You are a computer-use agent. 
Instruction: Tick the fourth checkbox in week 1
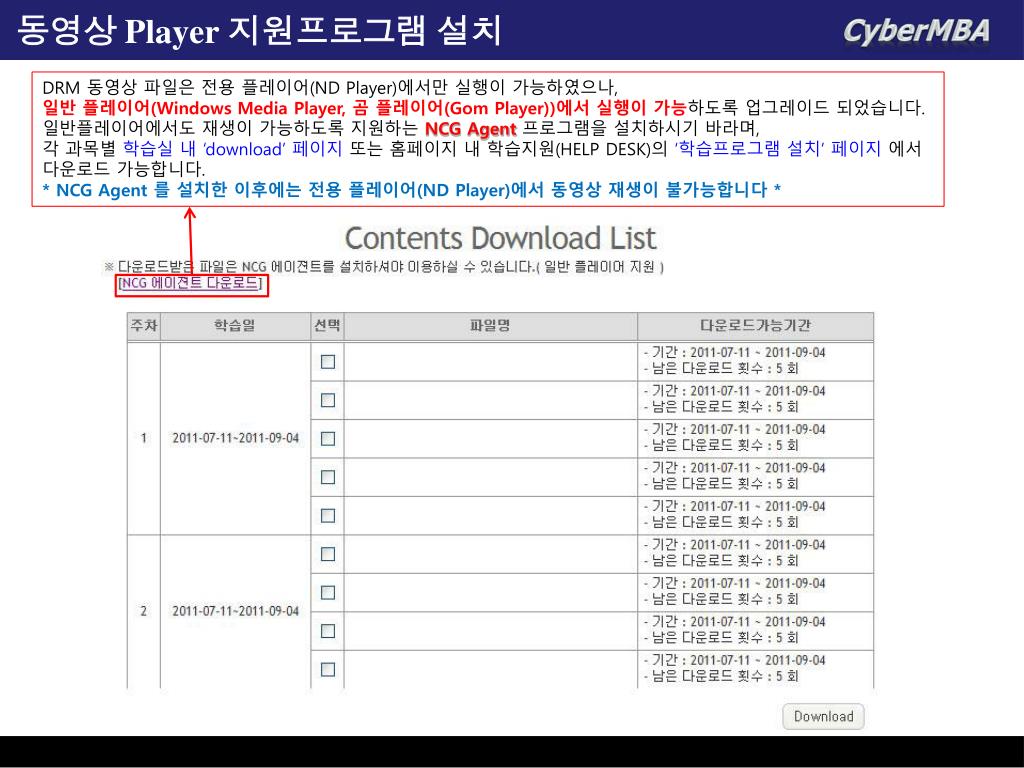(x=328, y=477)
